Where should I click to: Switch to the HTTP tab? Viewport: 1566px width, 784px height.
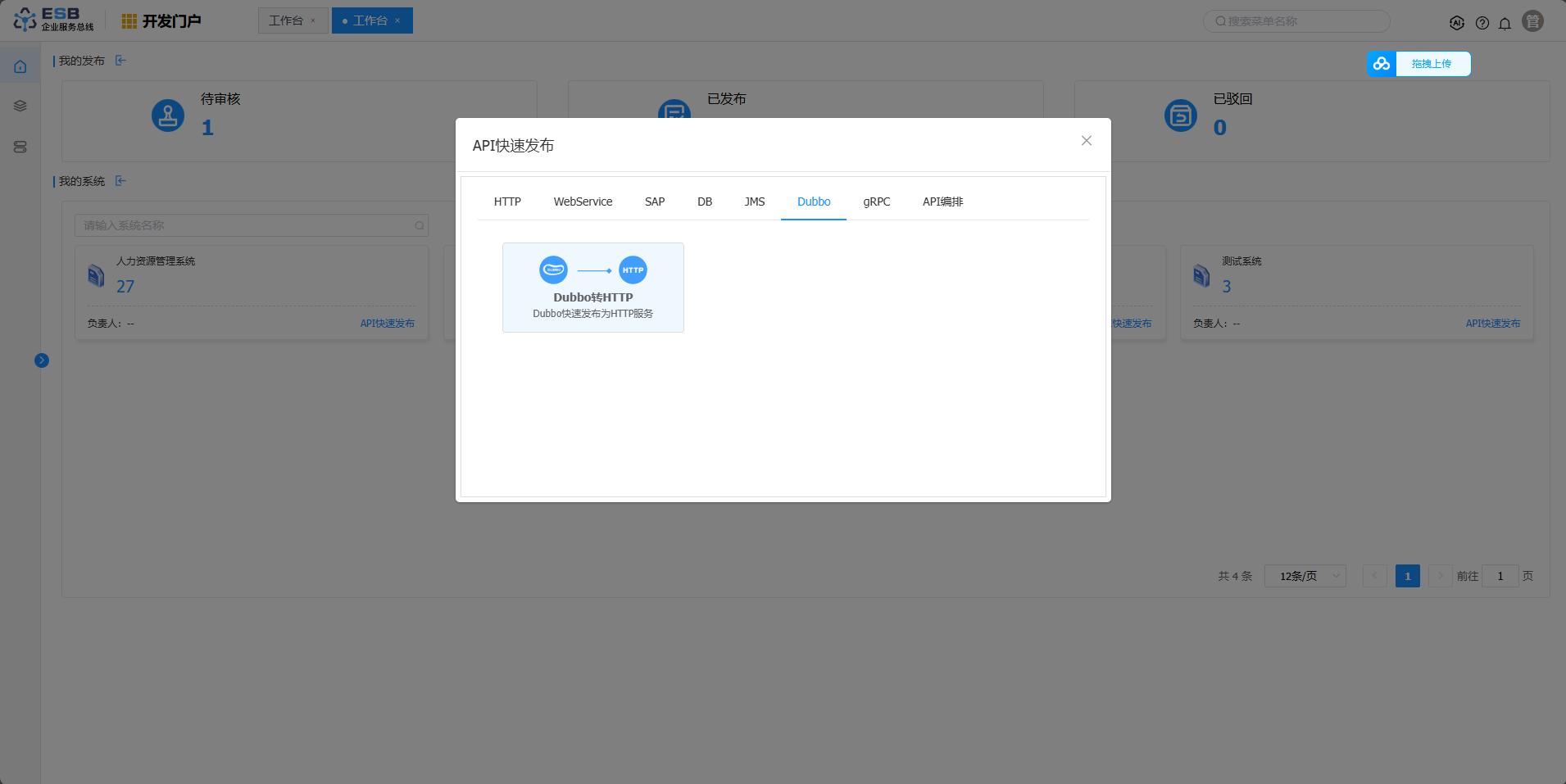[x=507, y=202]
